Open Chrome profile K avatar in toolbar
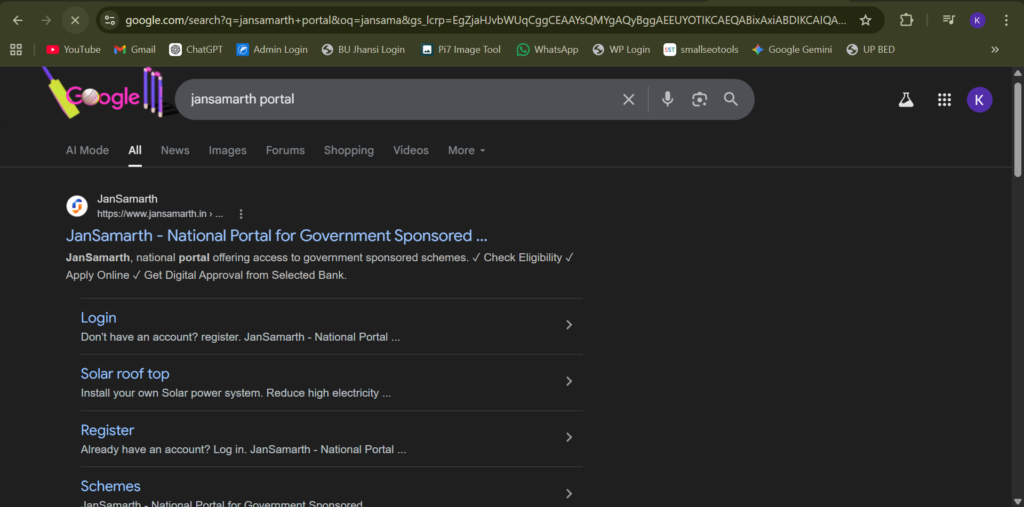Viewport: 1024px width, 507px height. (978, 20)
